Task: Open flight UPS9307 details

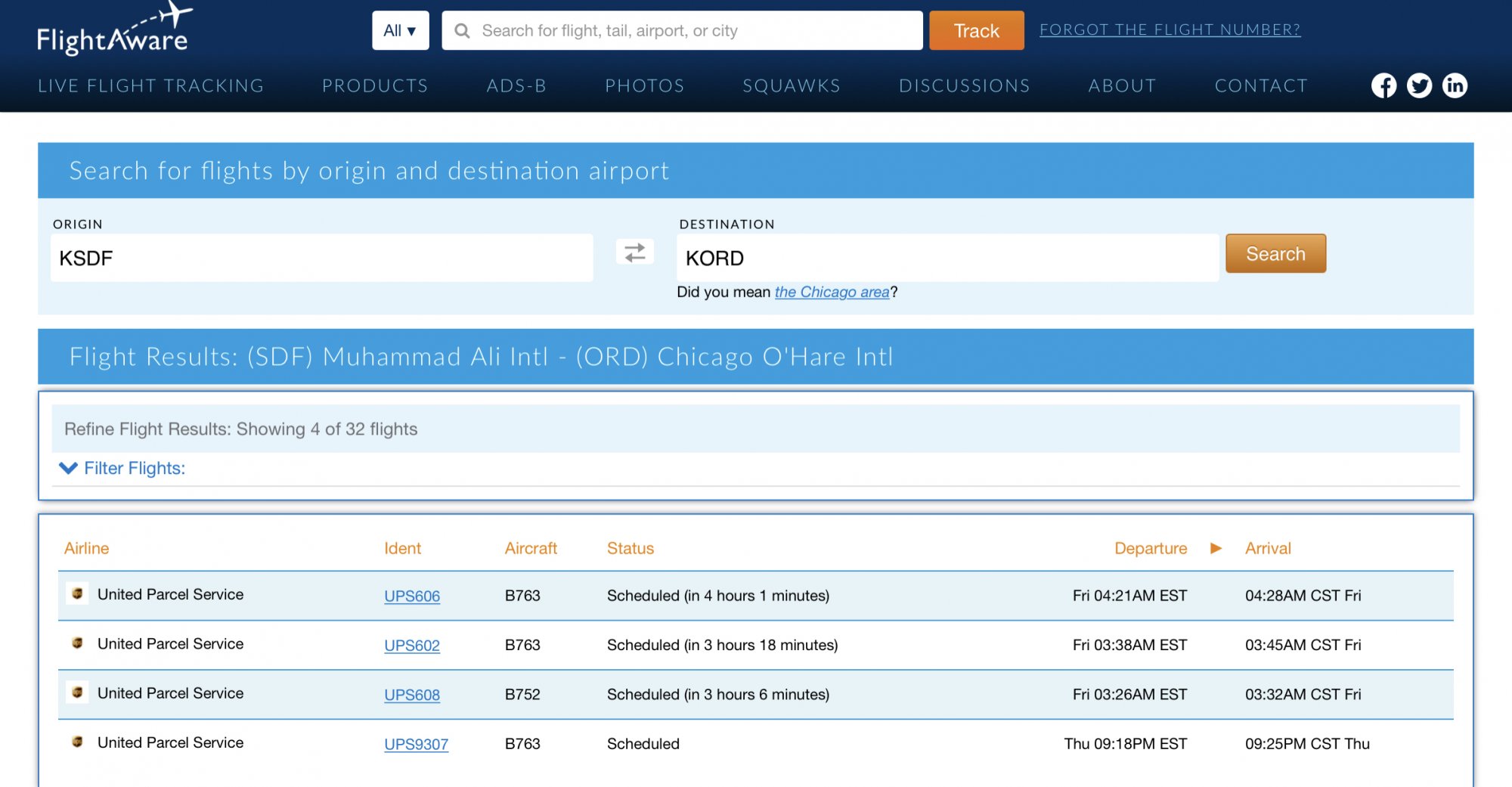Action: (x=416, y=744)
